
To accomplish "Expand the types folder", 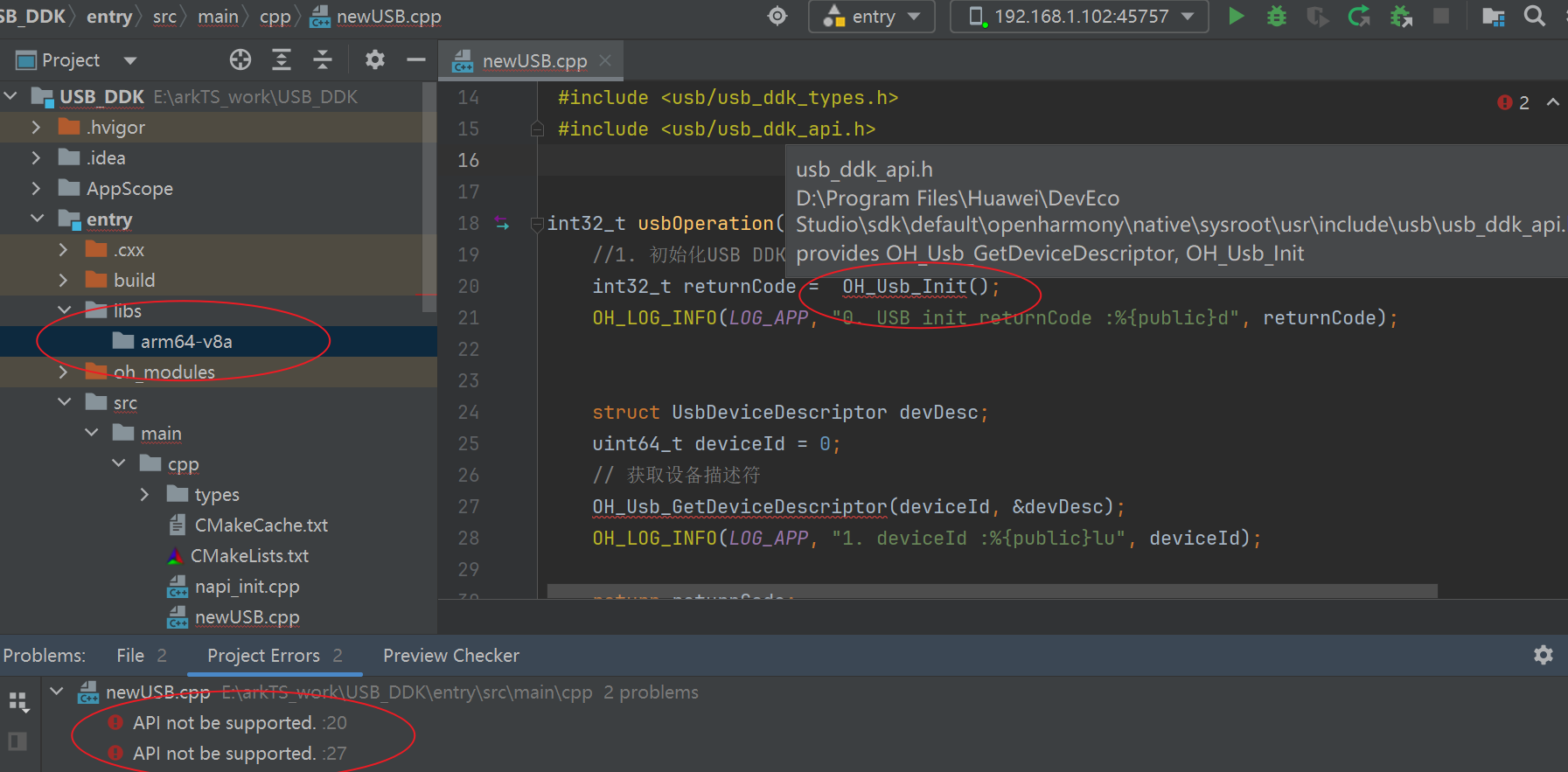I will (x=144, y=494).
